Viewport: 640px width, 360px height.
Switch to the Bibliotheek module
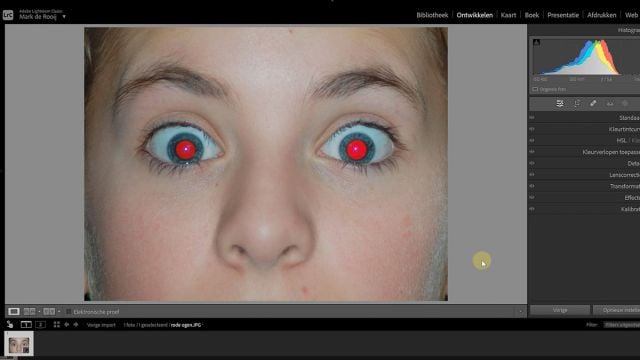pos(432,15)
